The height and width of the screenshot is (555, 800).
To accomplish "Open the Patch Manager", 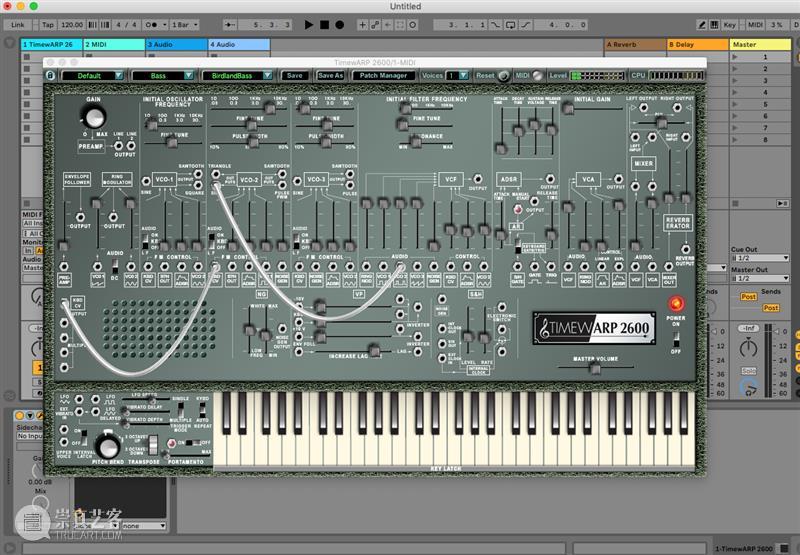I will (x=383, y=75).
